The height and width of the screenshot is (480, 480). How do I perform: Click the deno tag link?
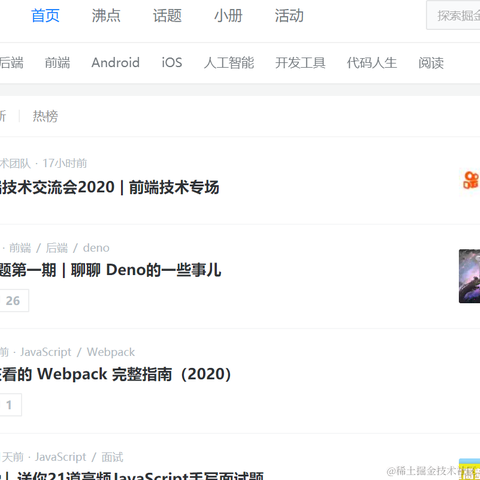96,248
